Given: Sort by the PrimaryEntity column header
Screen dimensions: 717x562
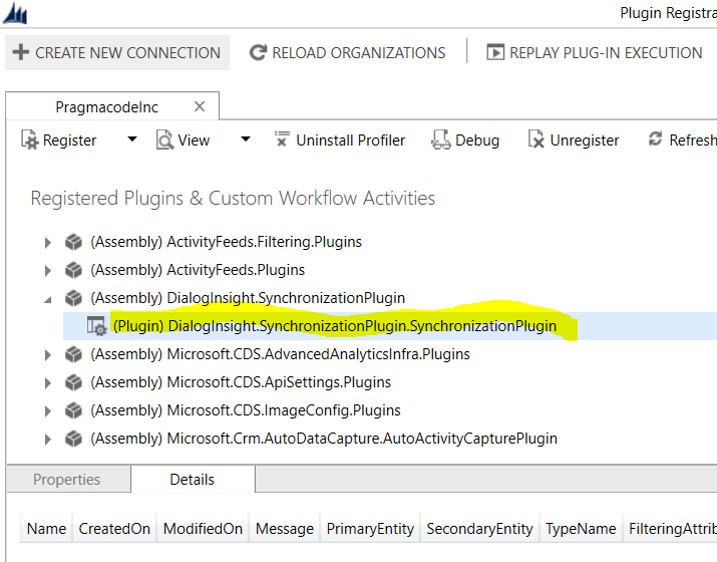Looking at the screenshot, I should (x=370, y=529).
